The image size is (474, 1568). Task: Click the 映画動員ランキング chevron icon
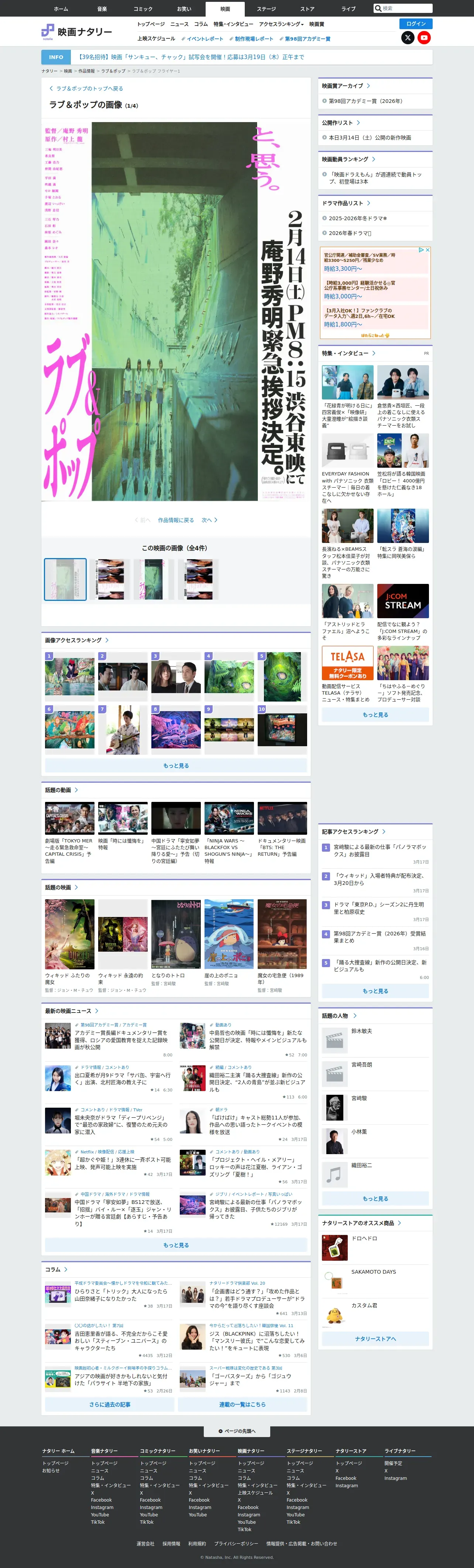tap(374, 159)
